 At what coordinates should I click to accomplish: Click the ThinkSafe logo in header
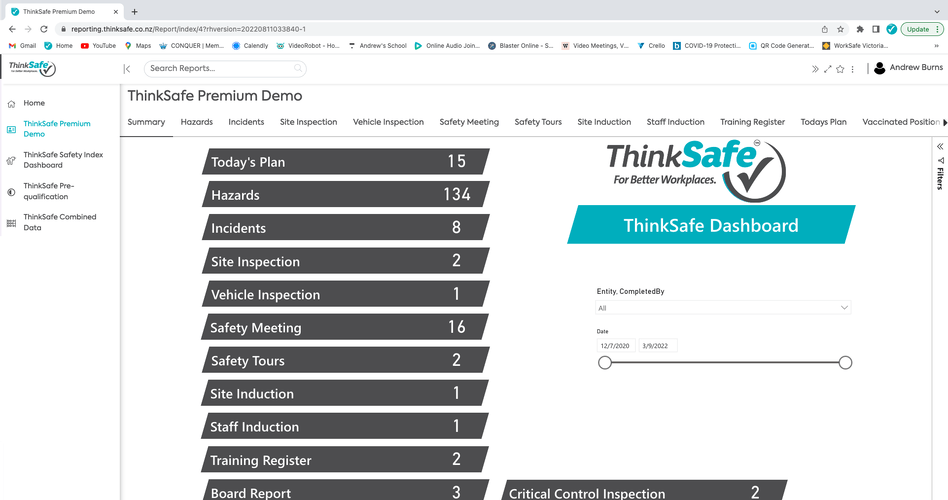click(x=32, y=68)
